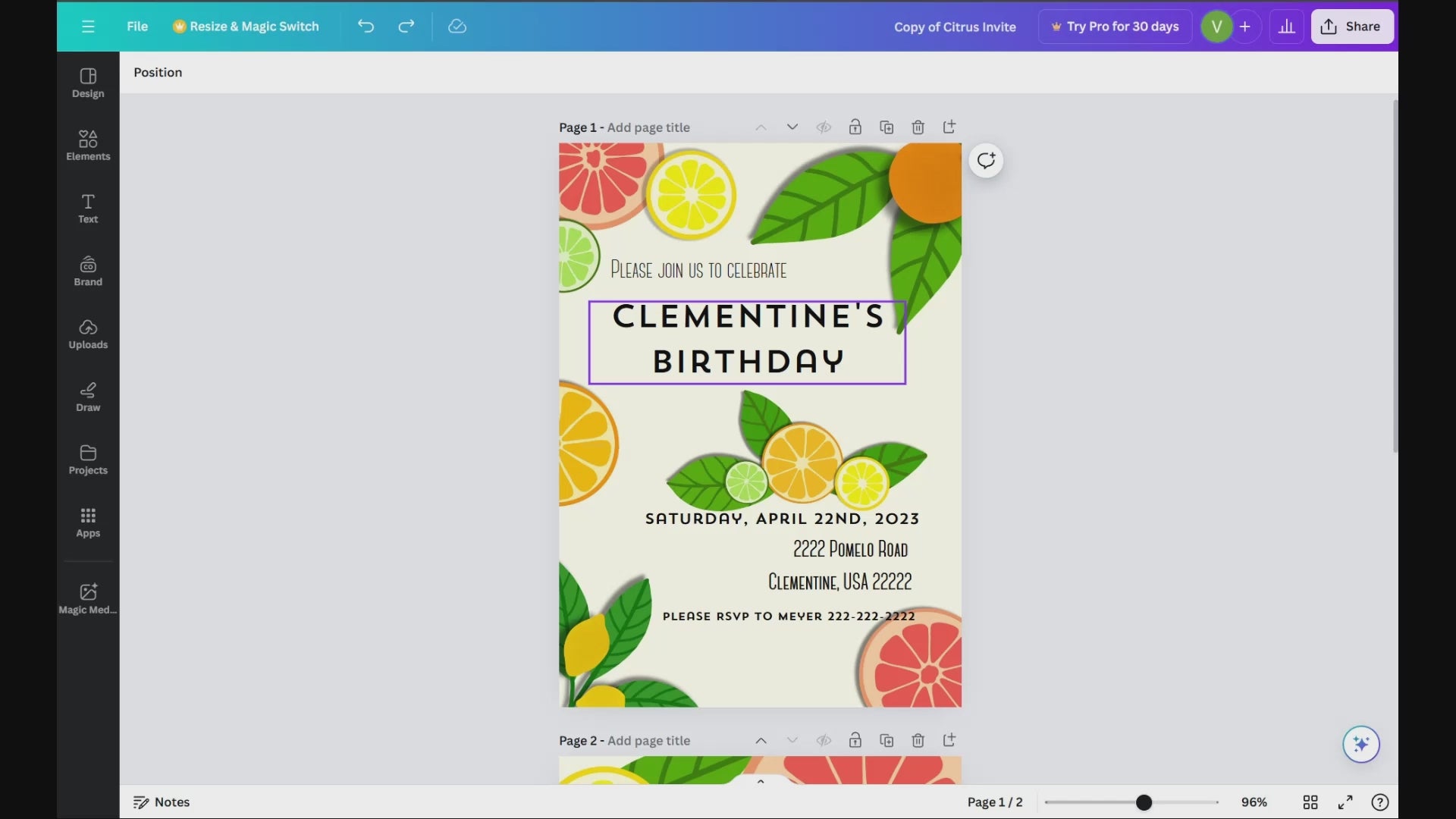Open the Uploads panel
1456x819 pixels.
click(88, 334)
